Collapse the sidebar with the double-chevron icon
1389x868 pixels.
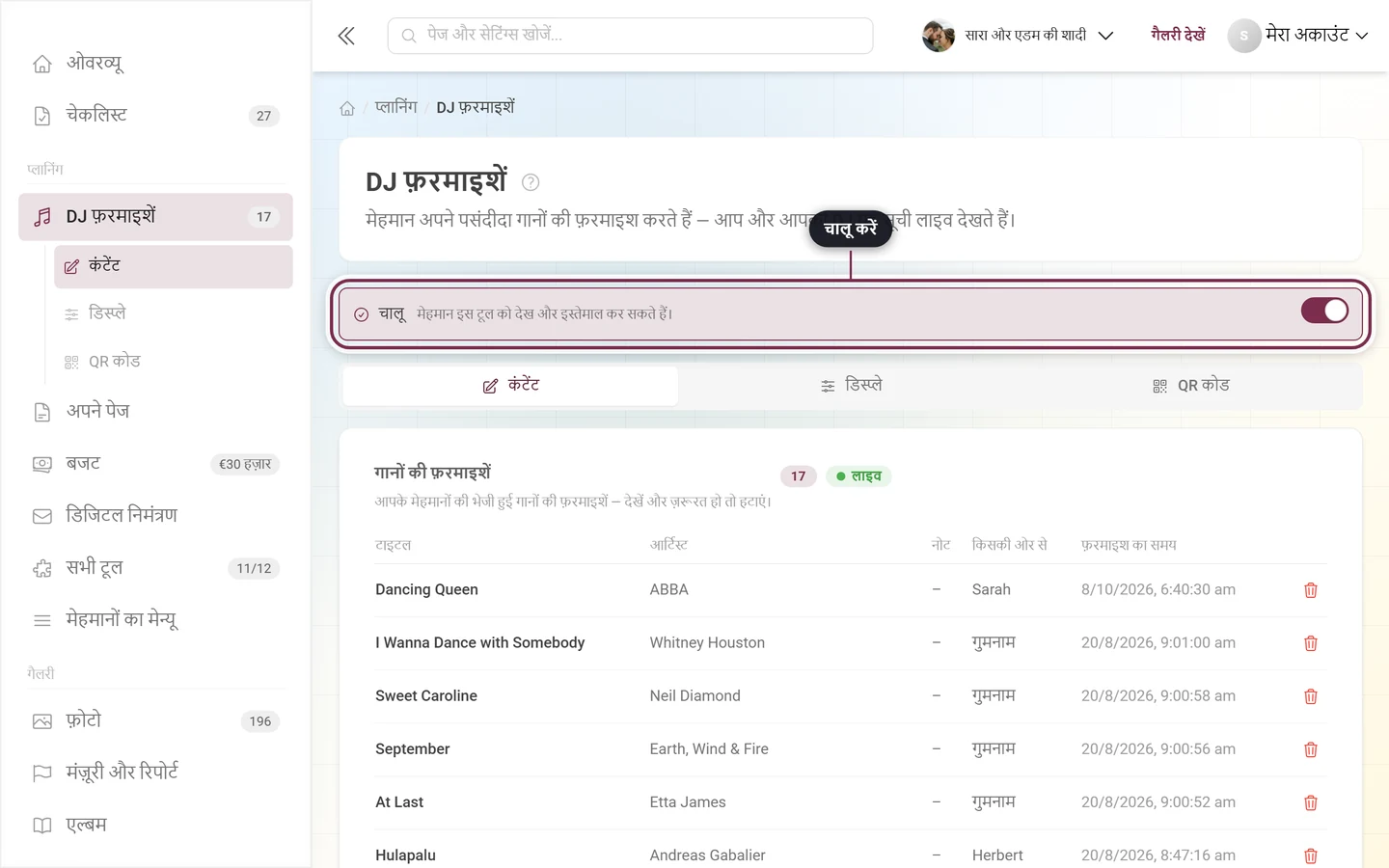pos(346,36)
